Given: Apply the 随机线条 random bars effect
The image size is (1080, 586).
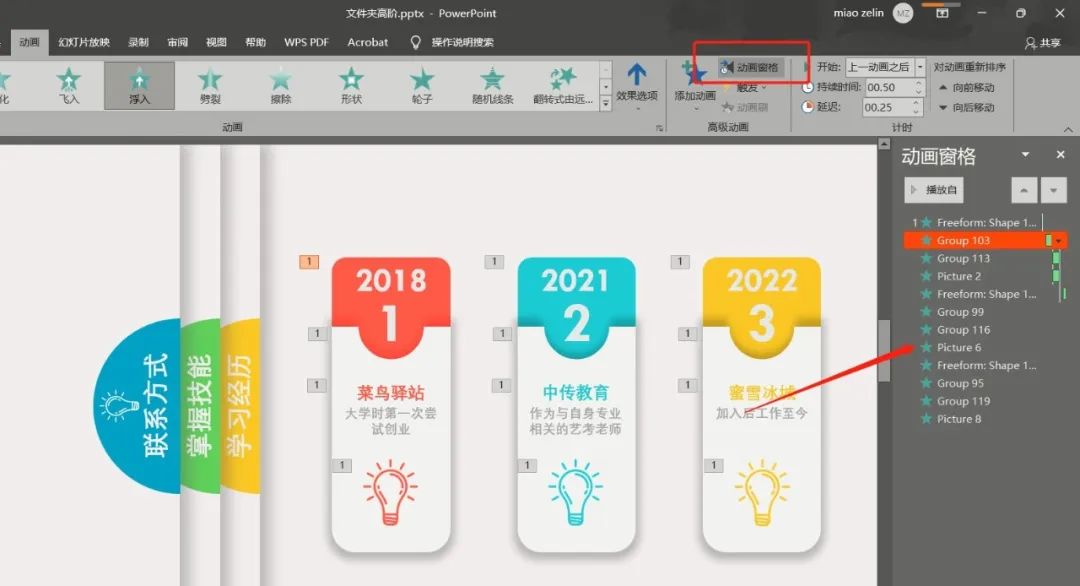Looking at the screenshot, I should pyautogui.click(x=492, y=85).
